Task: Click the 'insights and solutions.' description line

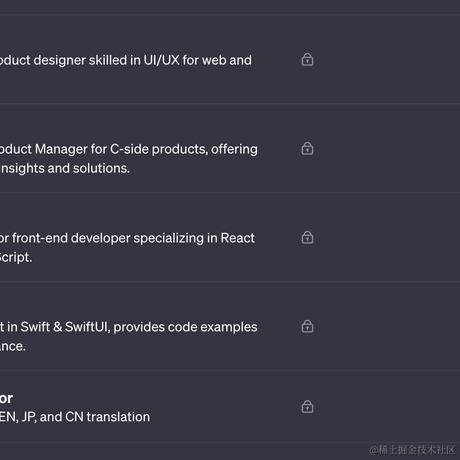Action: (65, 169)
